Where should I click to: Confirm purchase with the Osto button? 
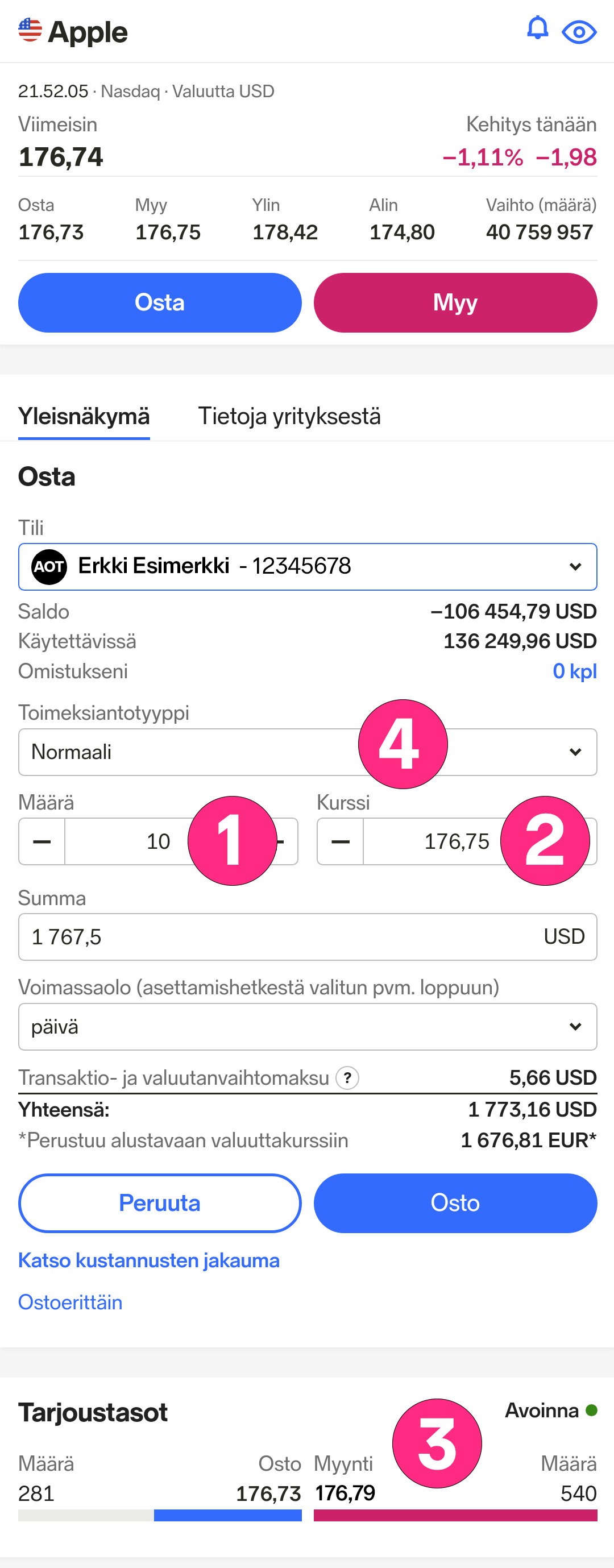[x=455, y=1204]
